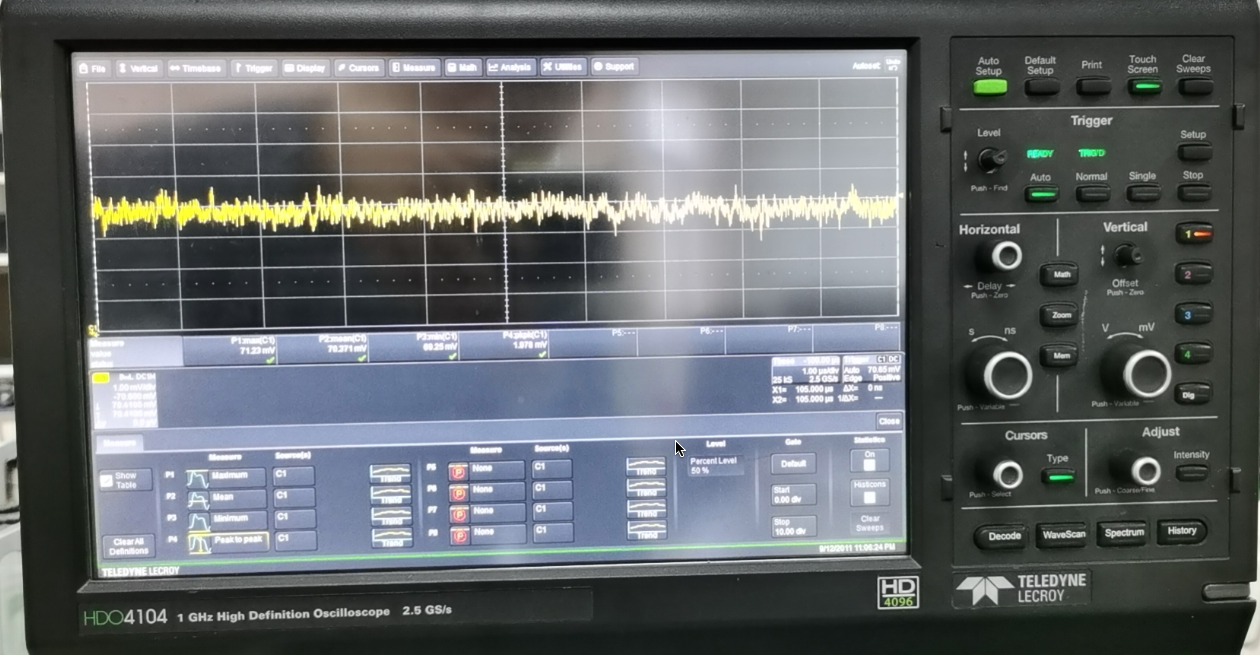Open the Utilities menu
The image size is (1260, 655).
563,67
